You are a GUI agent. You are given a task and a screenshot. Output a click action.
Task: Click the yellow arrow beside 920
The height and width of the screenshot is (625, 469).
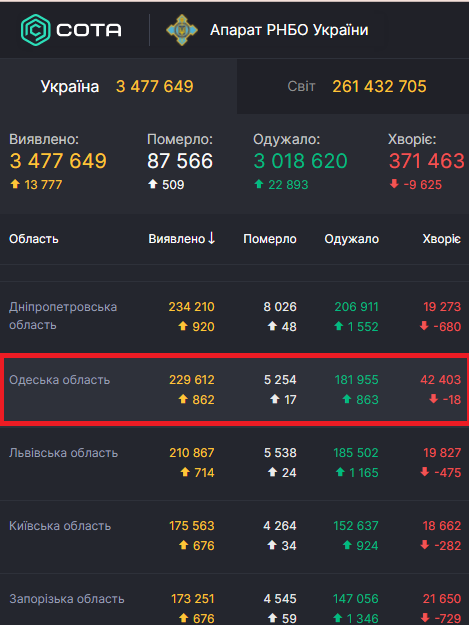(183, 326)
